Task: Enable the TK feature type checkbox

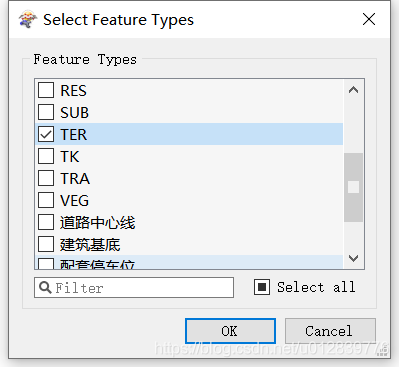Action: pyautogui.click(x=46, y=156)
